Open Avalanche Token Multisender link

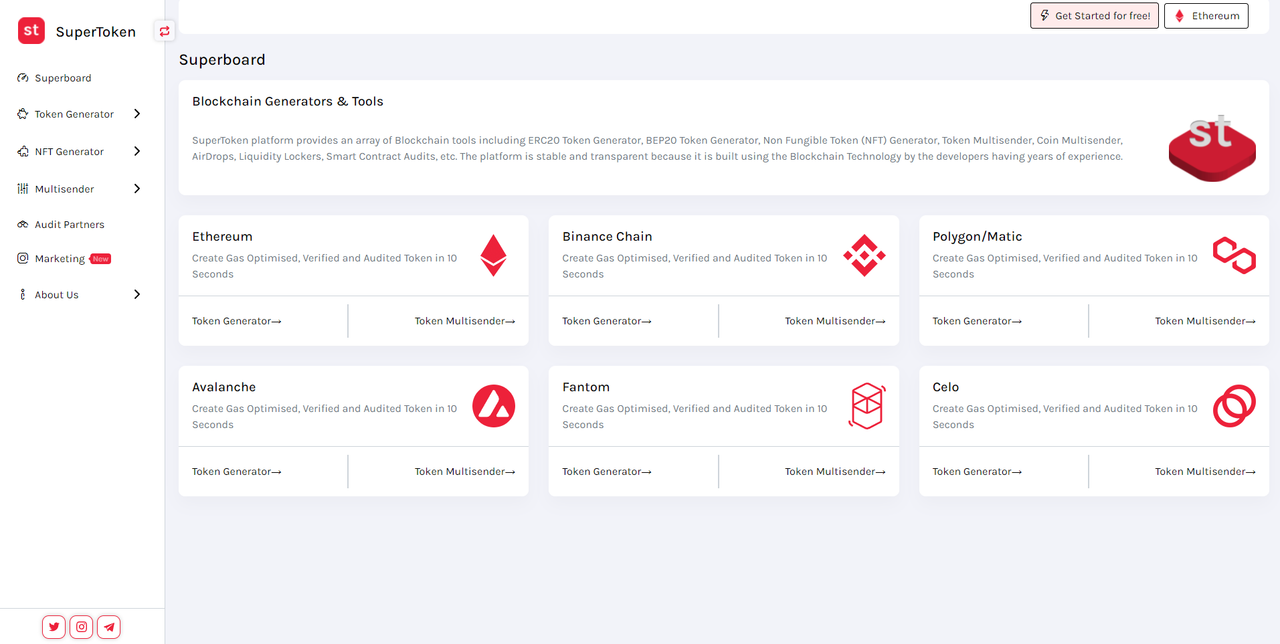coord(465,471)
